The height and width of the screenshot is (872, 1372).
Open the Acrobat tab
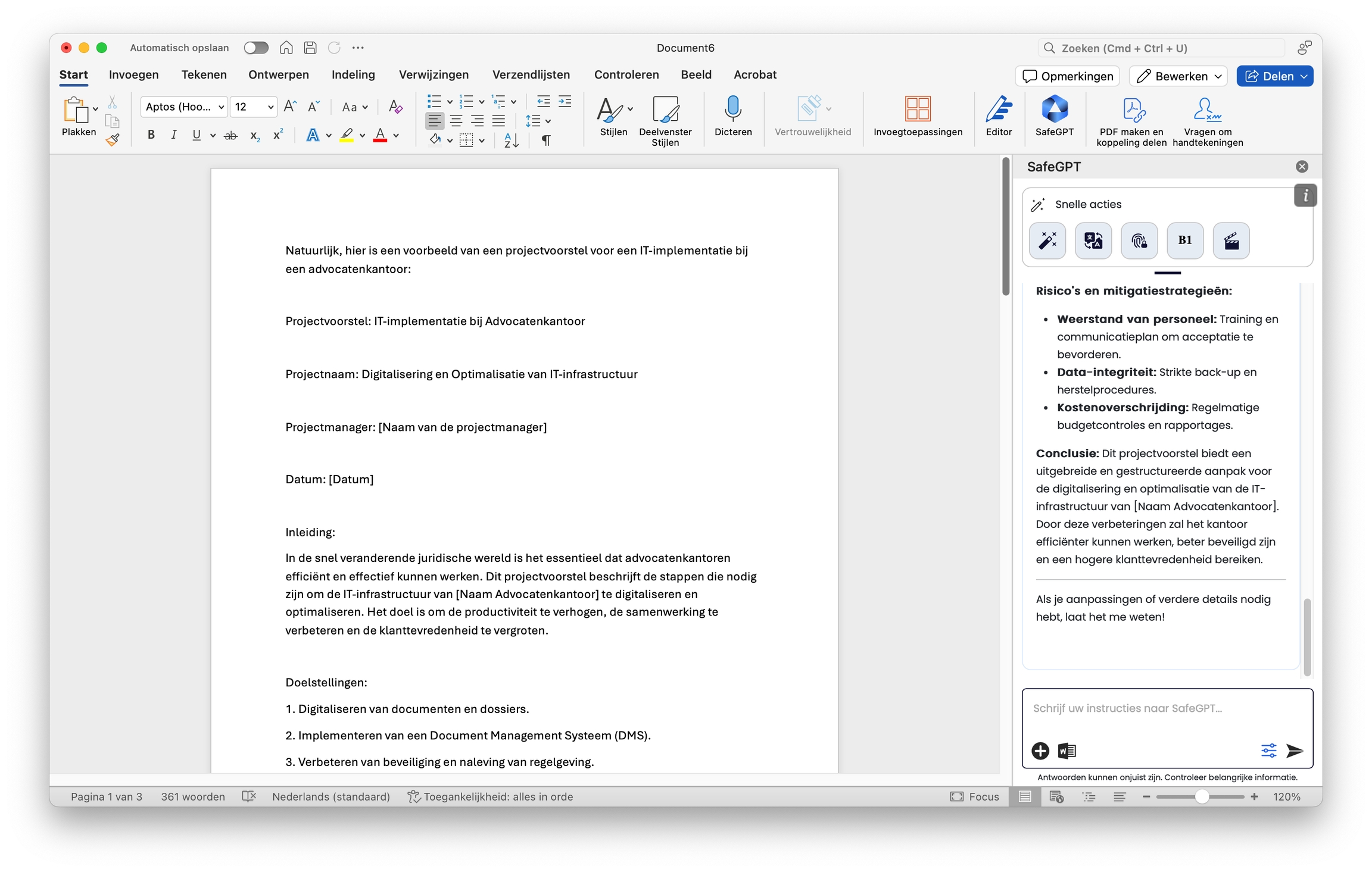pos(755,74)
